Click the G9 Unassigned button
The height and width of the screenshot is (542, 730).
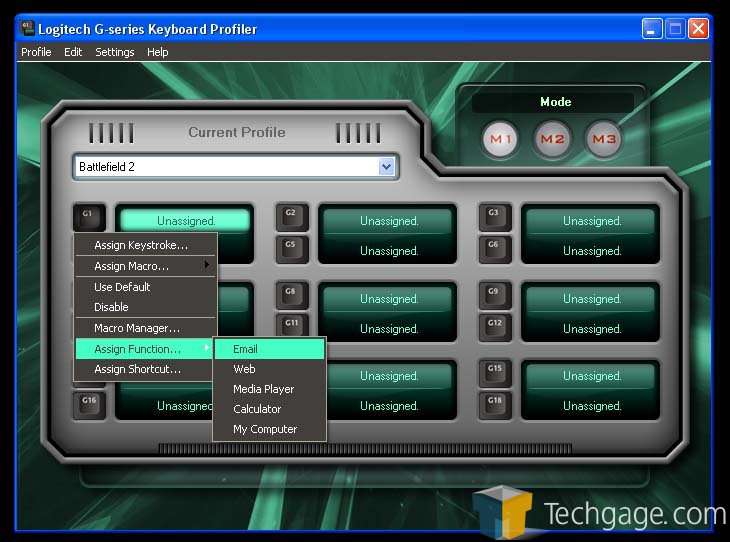(591, 298)
